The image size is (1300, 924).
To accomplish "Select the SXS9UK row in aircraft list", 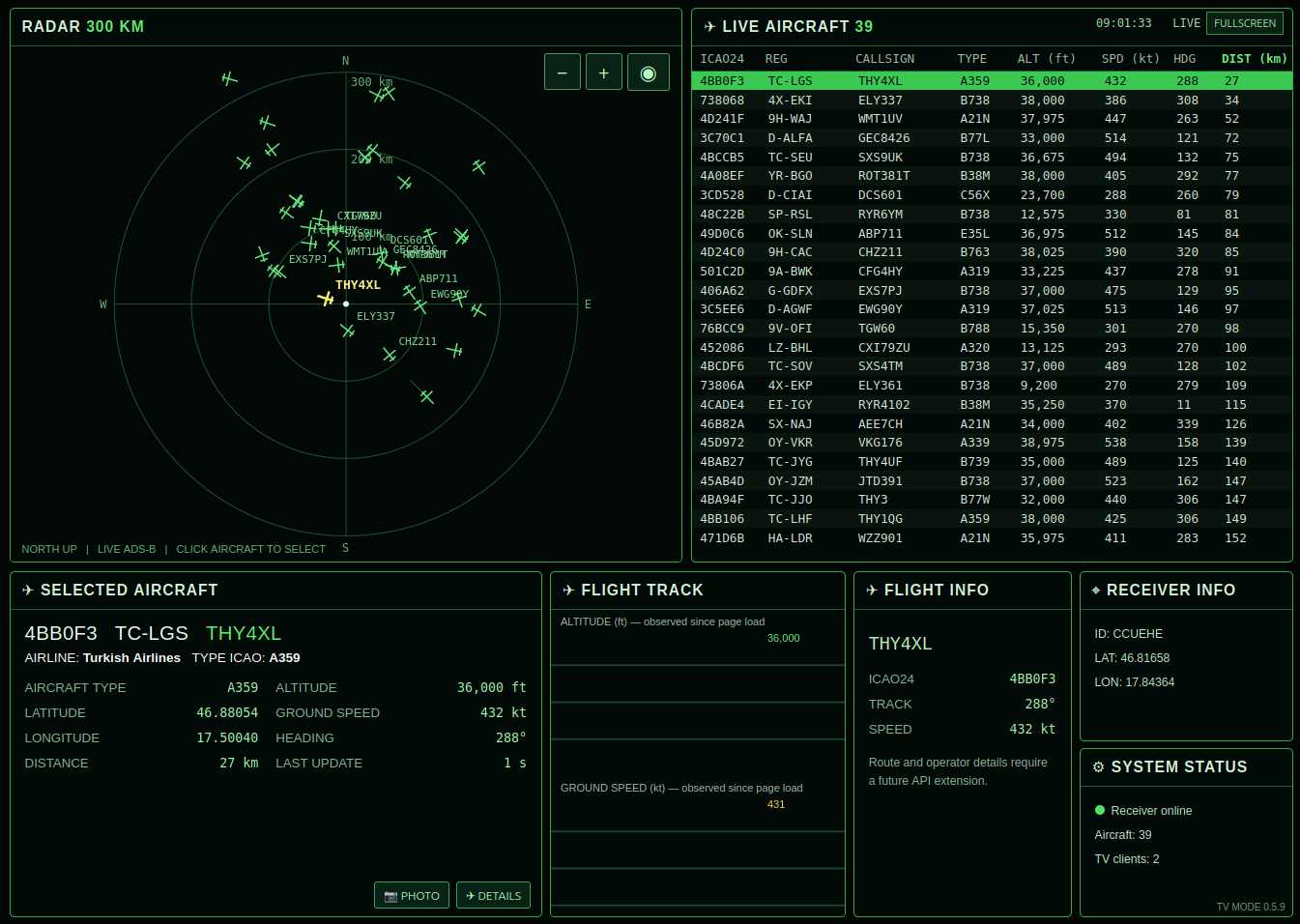I will point(992,158).
